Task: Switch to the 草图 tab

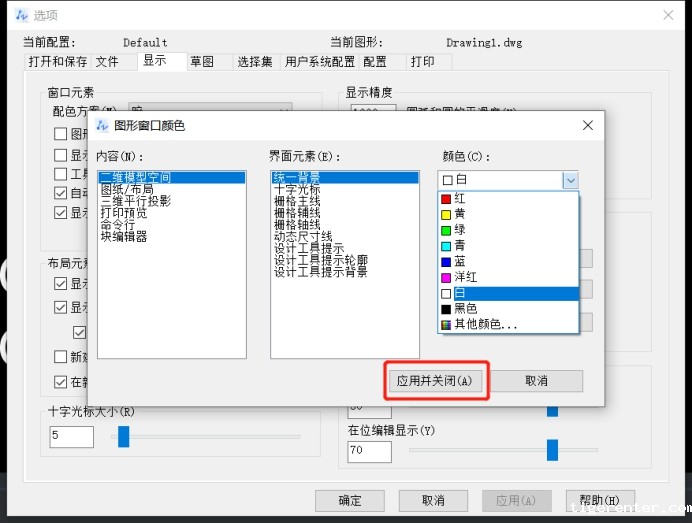Action: point(202,62)
